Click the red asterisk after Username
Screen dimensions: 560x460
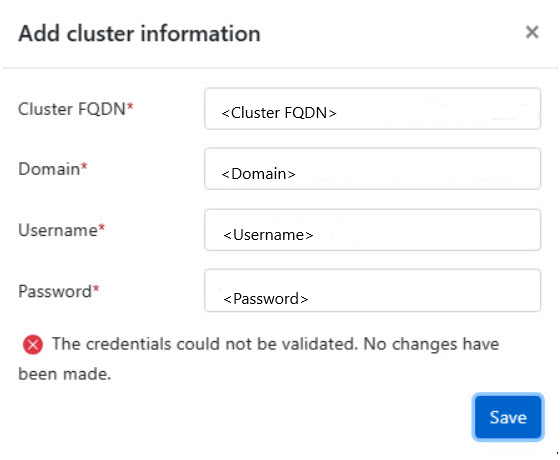point(102,227)
